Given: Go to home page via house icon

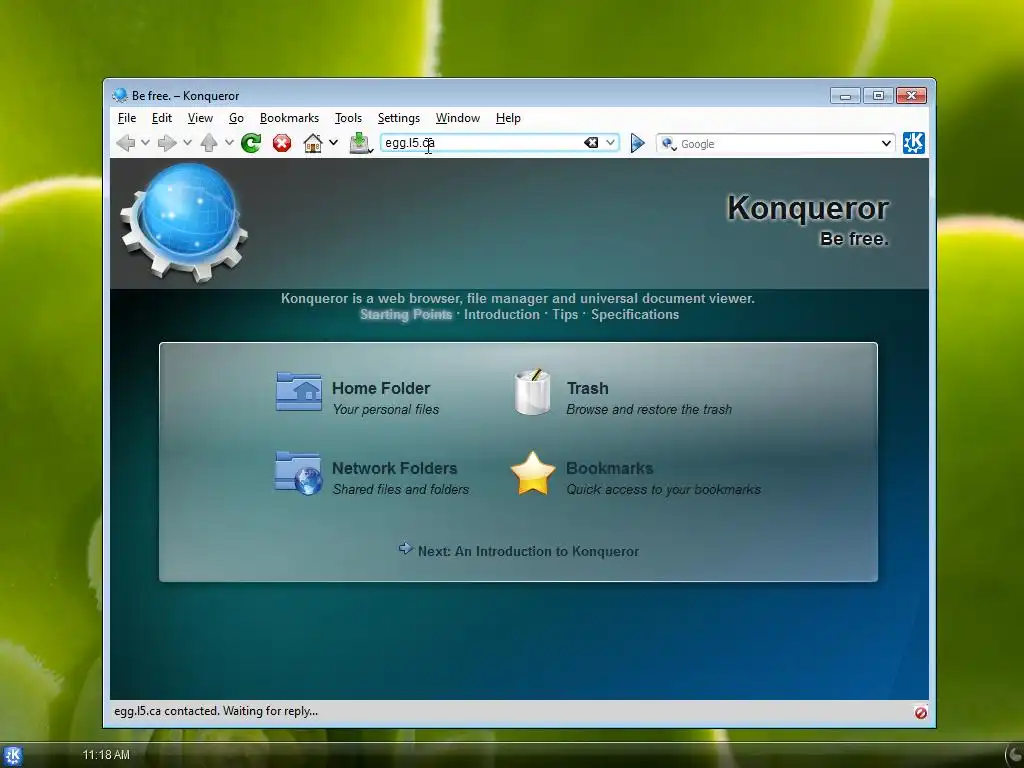Looking at the screenshot, I should [313, 143].
